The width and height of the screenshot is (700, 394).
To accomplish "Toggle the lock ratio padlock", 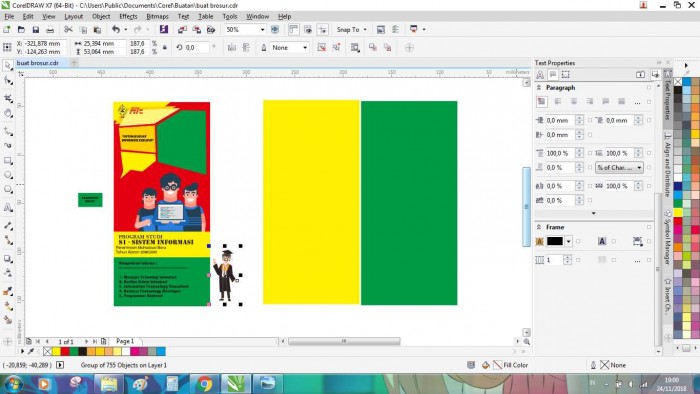I will [165, 47].
